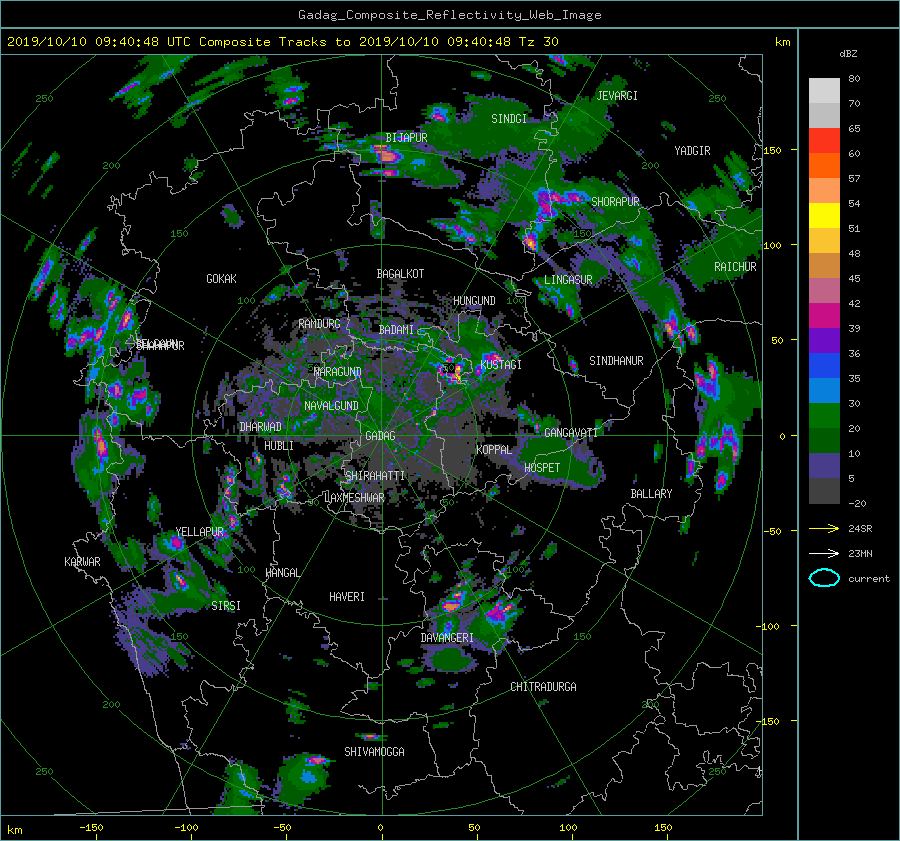Click the HAVERI city label
The height and width of the screenshot is (841, 900).
(347, 597)
